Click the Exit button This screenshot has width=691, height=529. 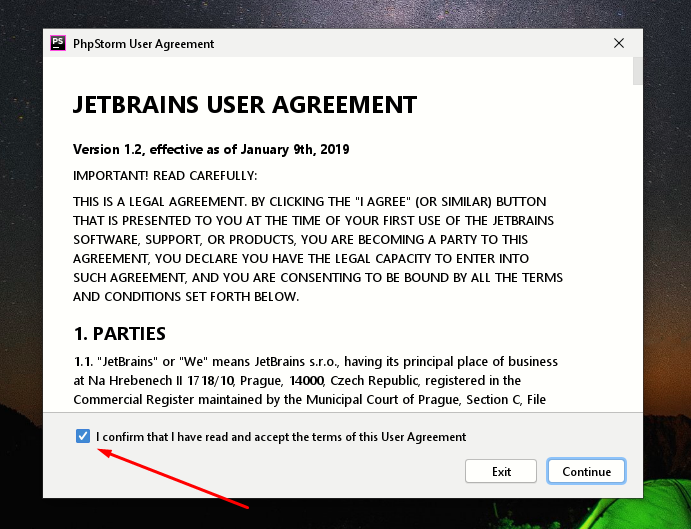click(x=501, y=471)
